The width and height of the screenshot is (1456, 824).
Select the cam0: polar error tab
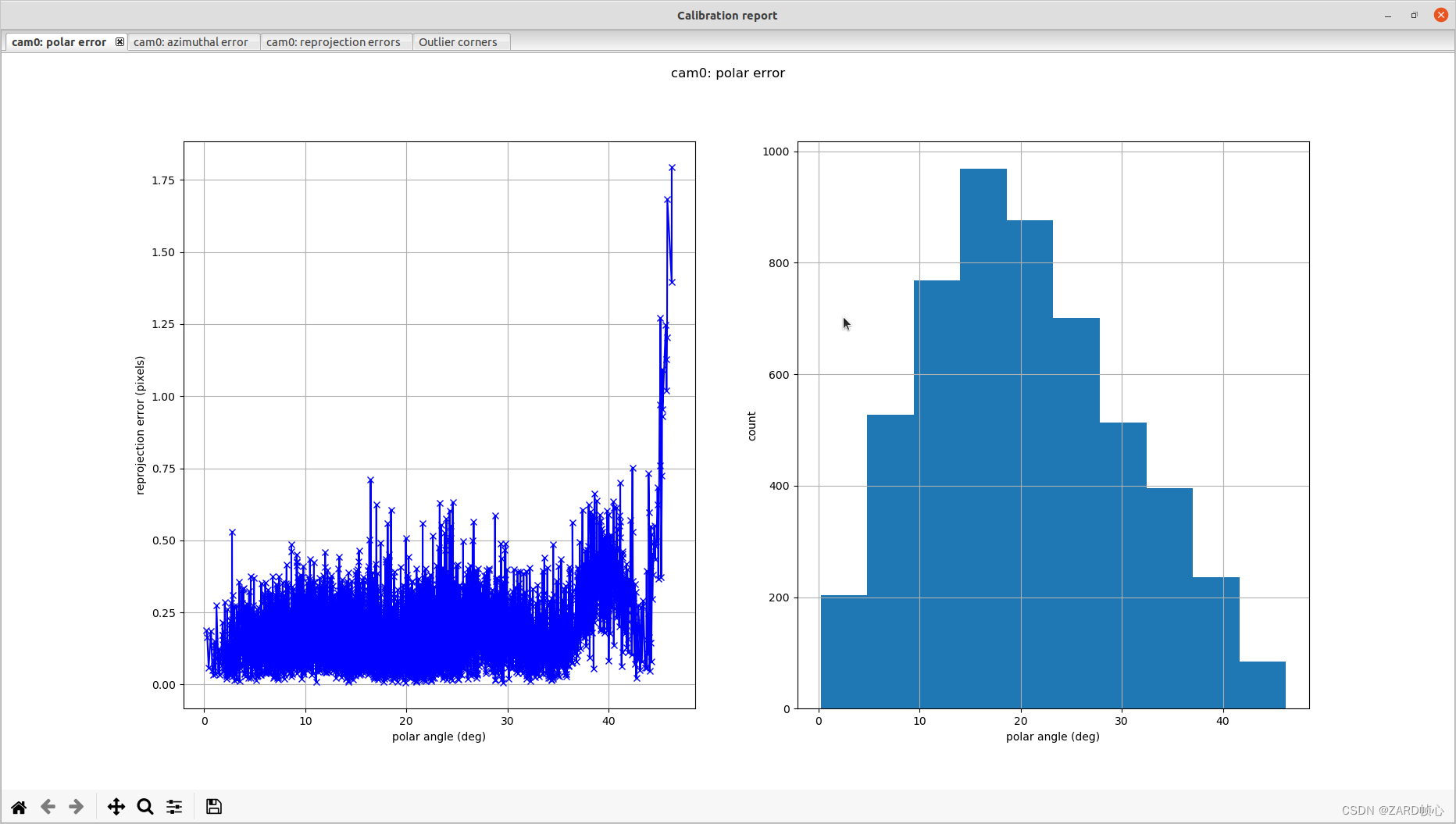point(59,42)
